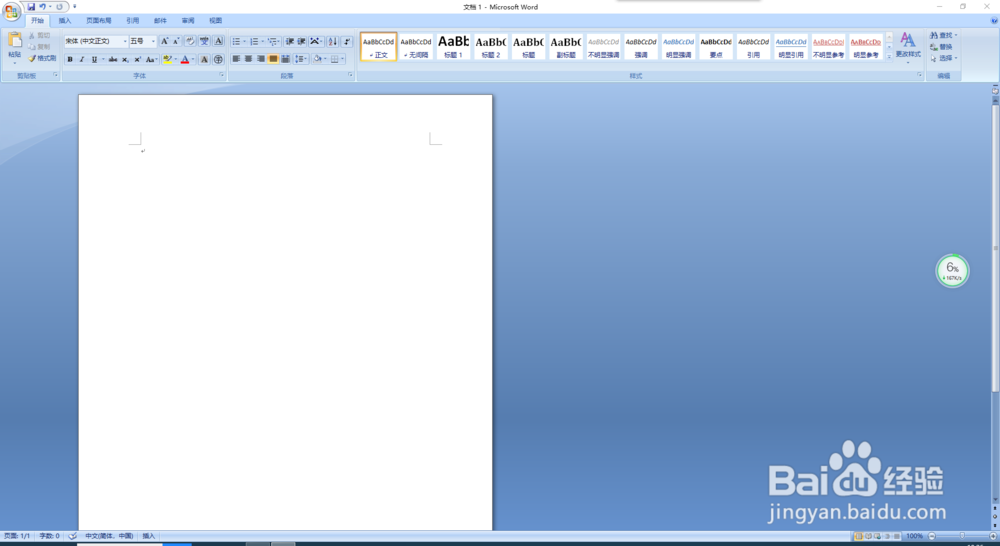Save document via quick access toolbar
This screenshot has height=546, width=1000.
(x=31, y=7)
